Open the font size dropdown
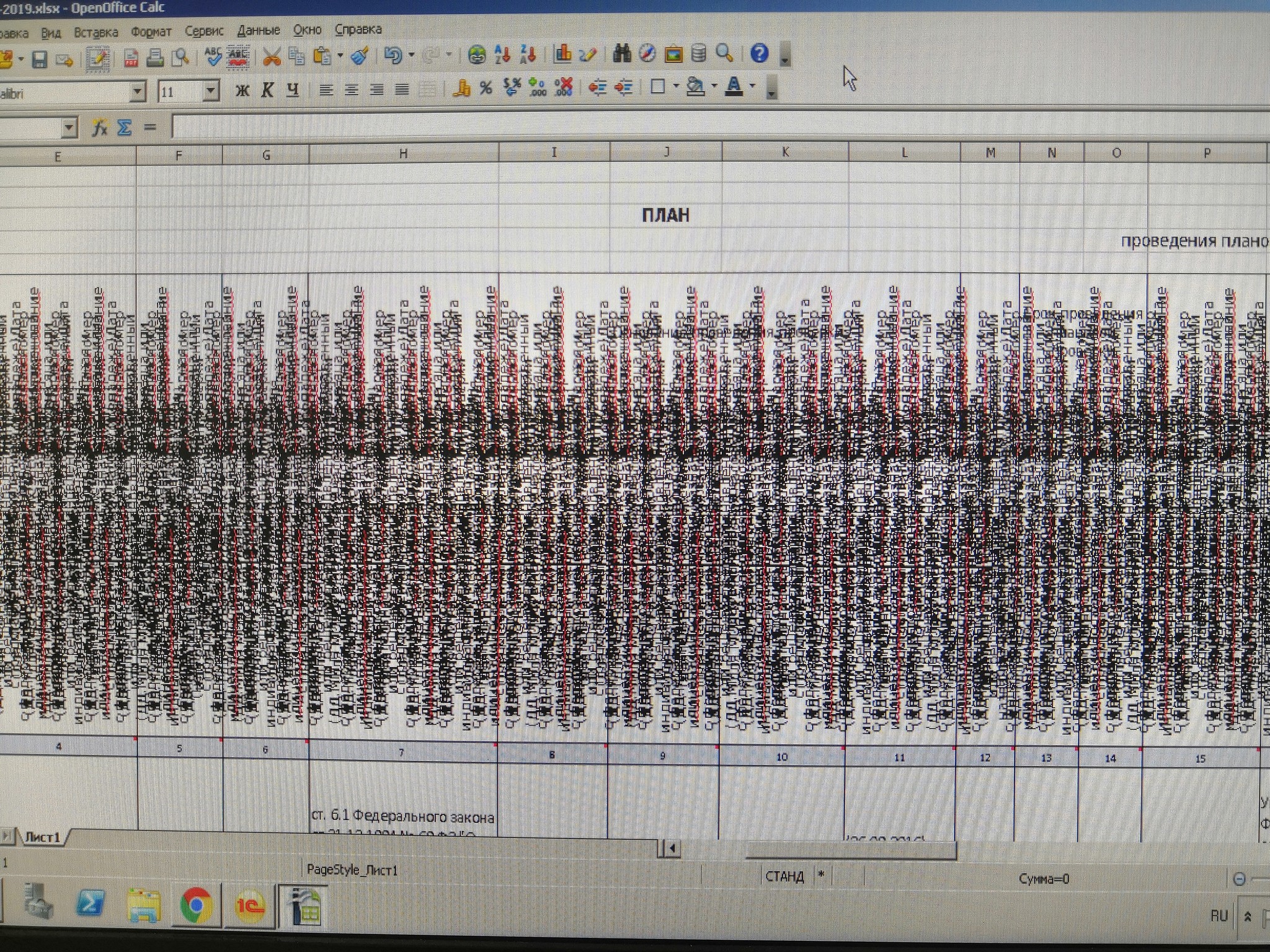This screenshot has width=1270, height=952. point(211,92)
